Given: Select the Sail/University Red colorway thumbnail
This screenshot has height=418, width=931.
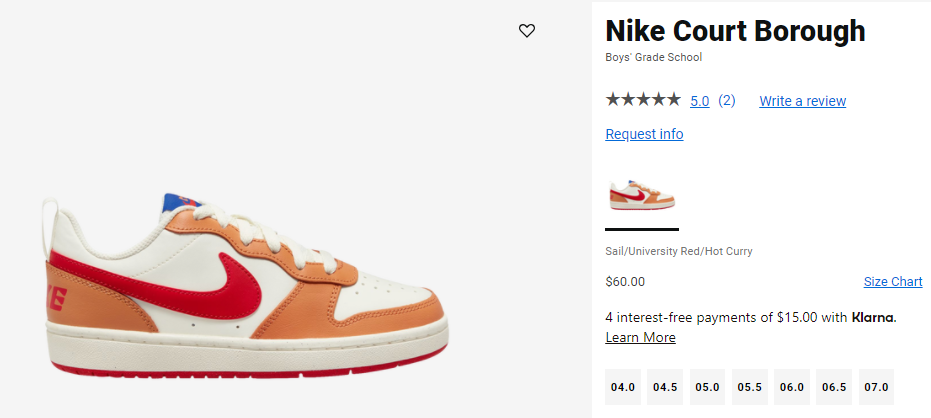Looking at the screenshot, I should point(641,194).
